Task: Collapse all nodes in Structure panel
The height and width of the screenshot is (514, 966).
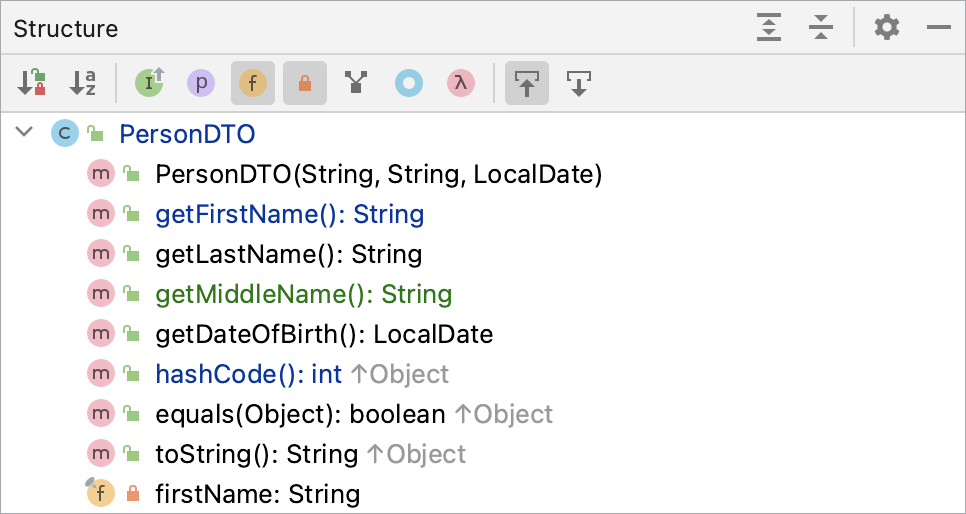Action: (x=821, y=28)
